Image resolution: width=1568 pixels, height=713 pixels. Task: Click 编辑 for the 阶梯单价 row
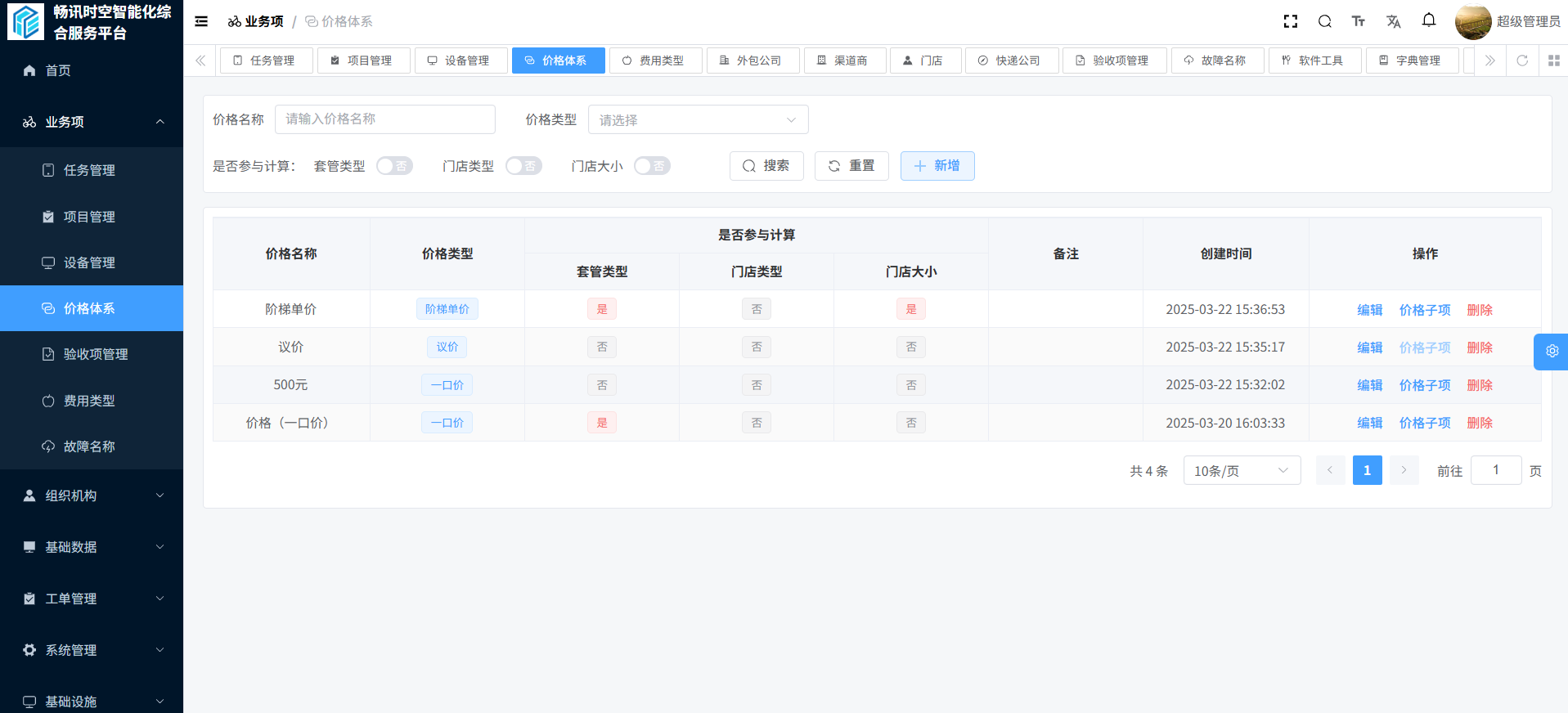point(1369,310)
